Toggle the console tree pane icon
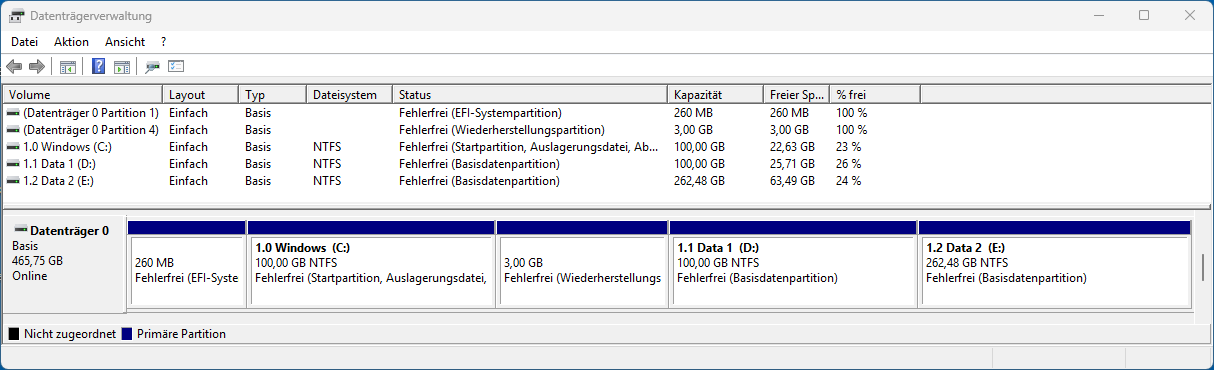This screenshot has height=370, width=1214. pyautogui.click(x=68, y=67)
